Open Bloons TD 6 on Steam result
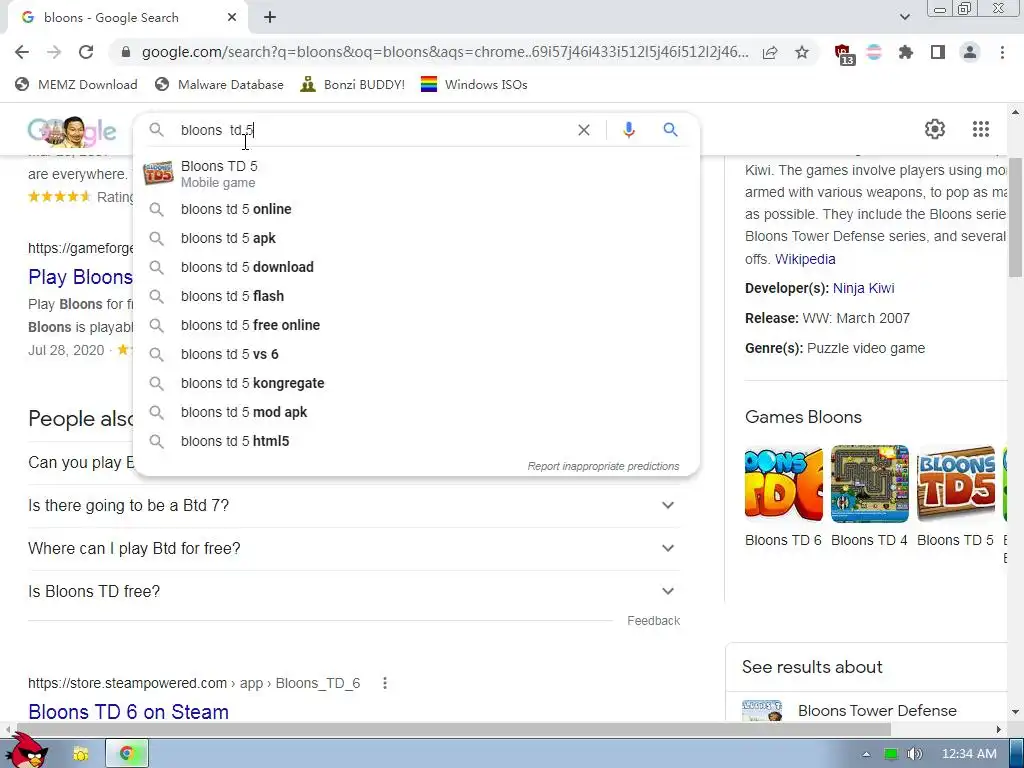1024x768 pixels. click(x=129, y=711)
